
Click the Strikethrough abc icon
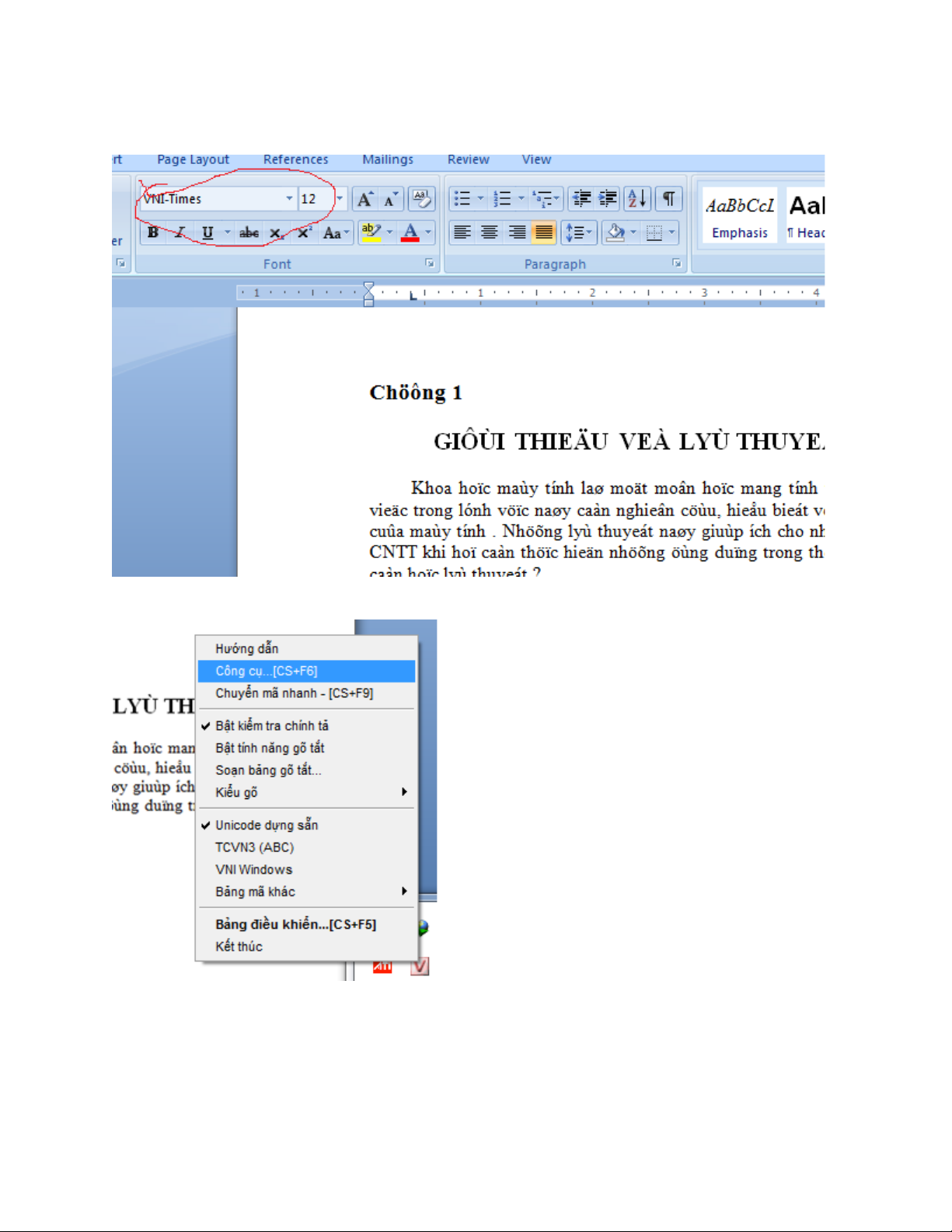(249, 232)
